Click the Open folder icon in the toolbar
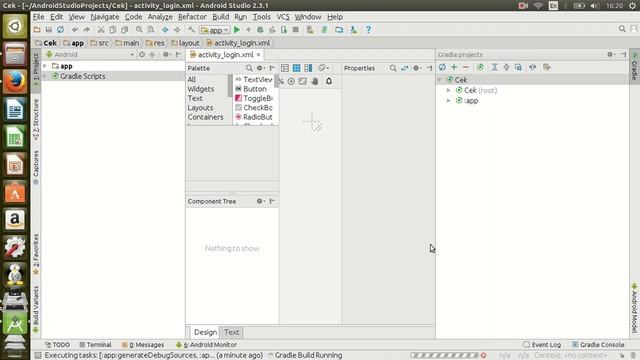The image size is (640, 360). point(37,30)
